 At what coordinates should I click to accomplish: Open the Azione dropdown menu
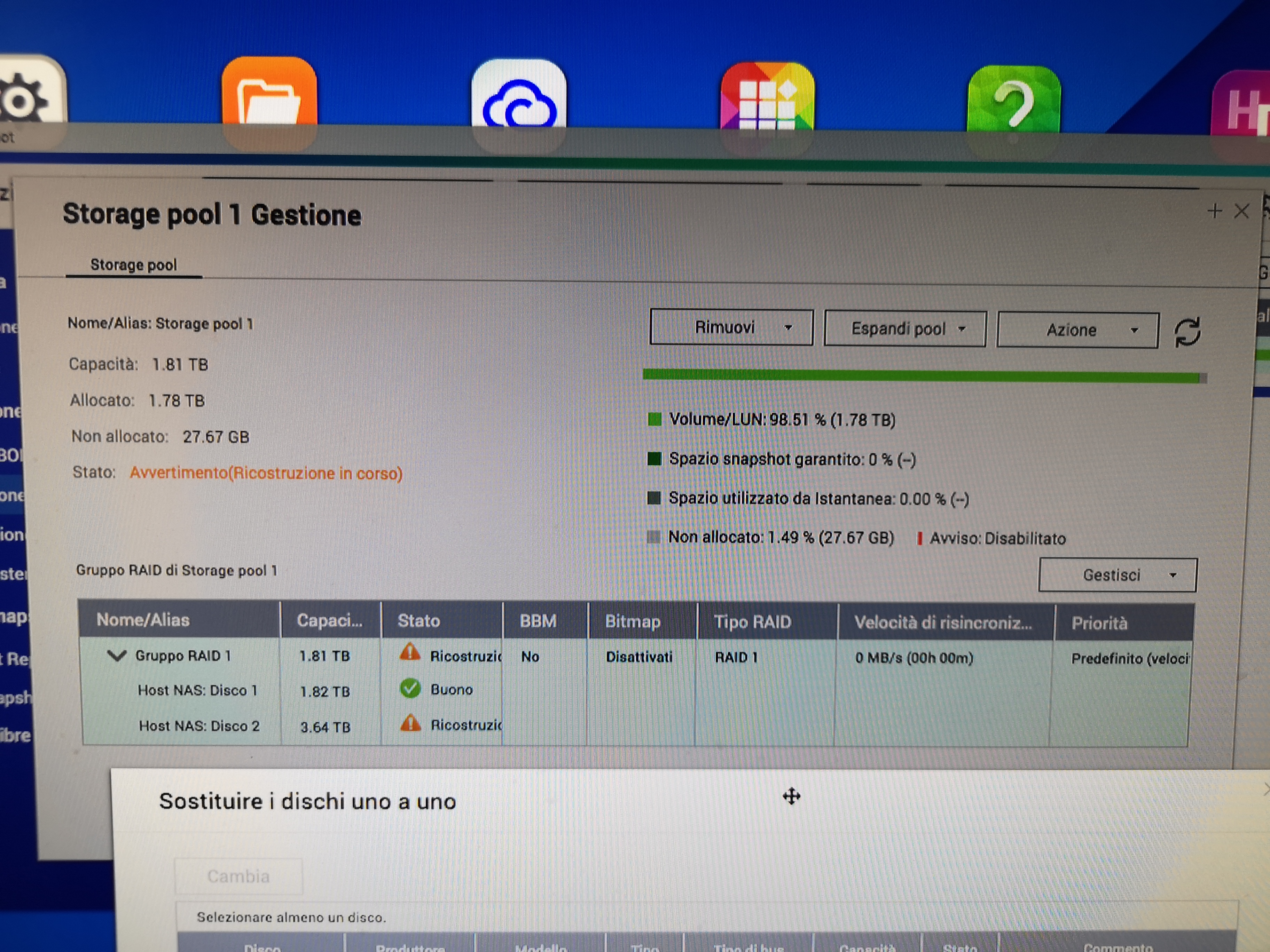(x=1077, y=330)
